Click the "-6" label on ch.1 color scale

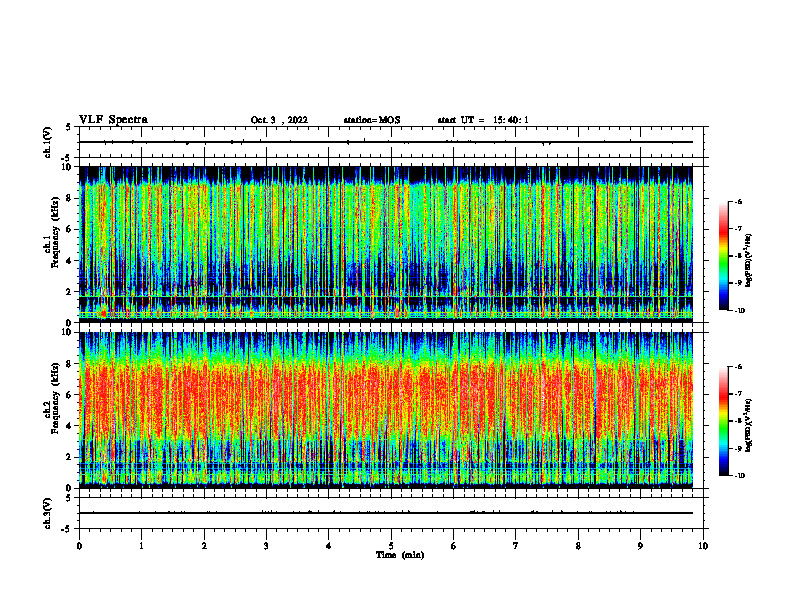738,201
